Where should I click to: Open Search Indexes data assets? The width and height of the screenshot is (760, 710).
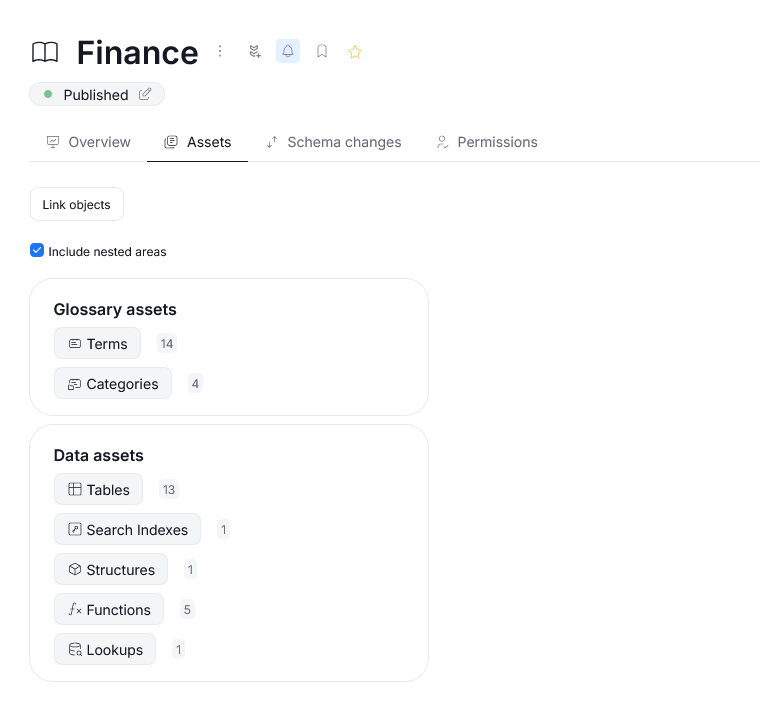tap(127, 530)
